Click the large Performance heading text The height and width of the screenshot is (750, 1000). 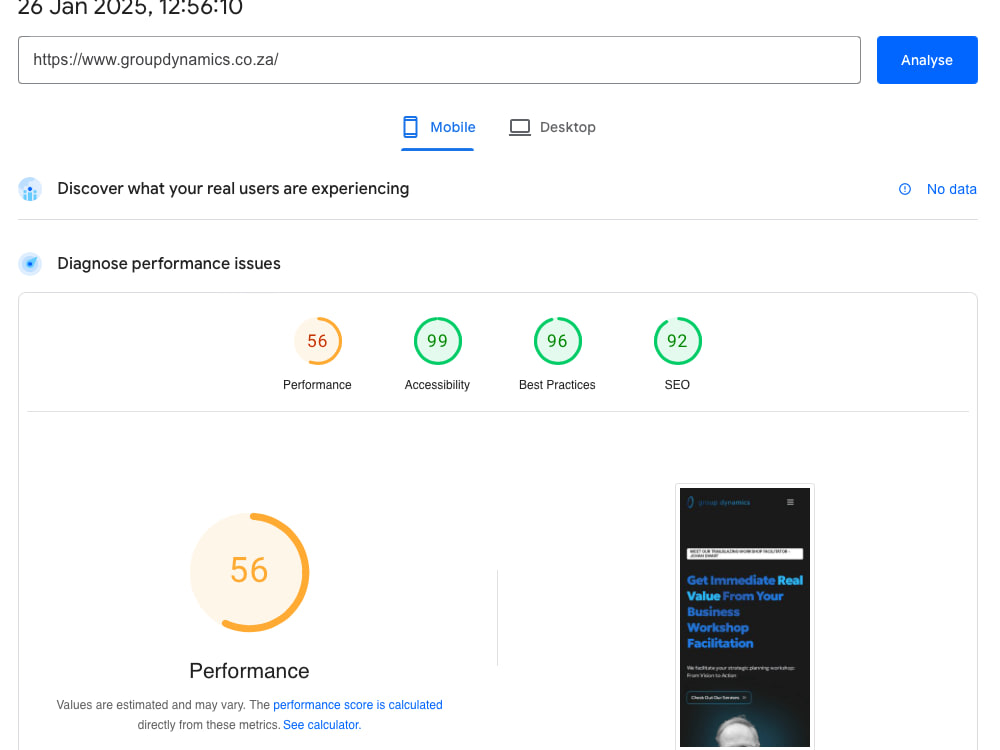pyautogui.click(x=249, y=671)
